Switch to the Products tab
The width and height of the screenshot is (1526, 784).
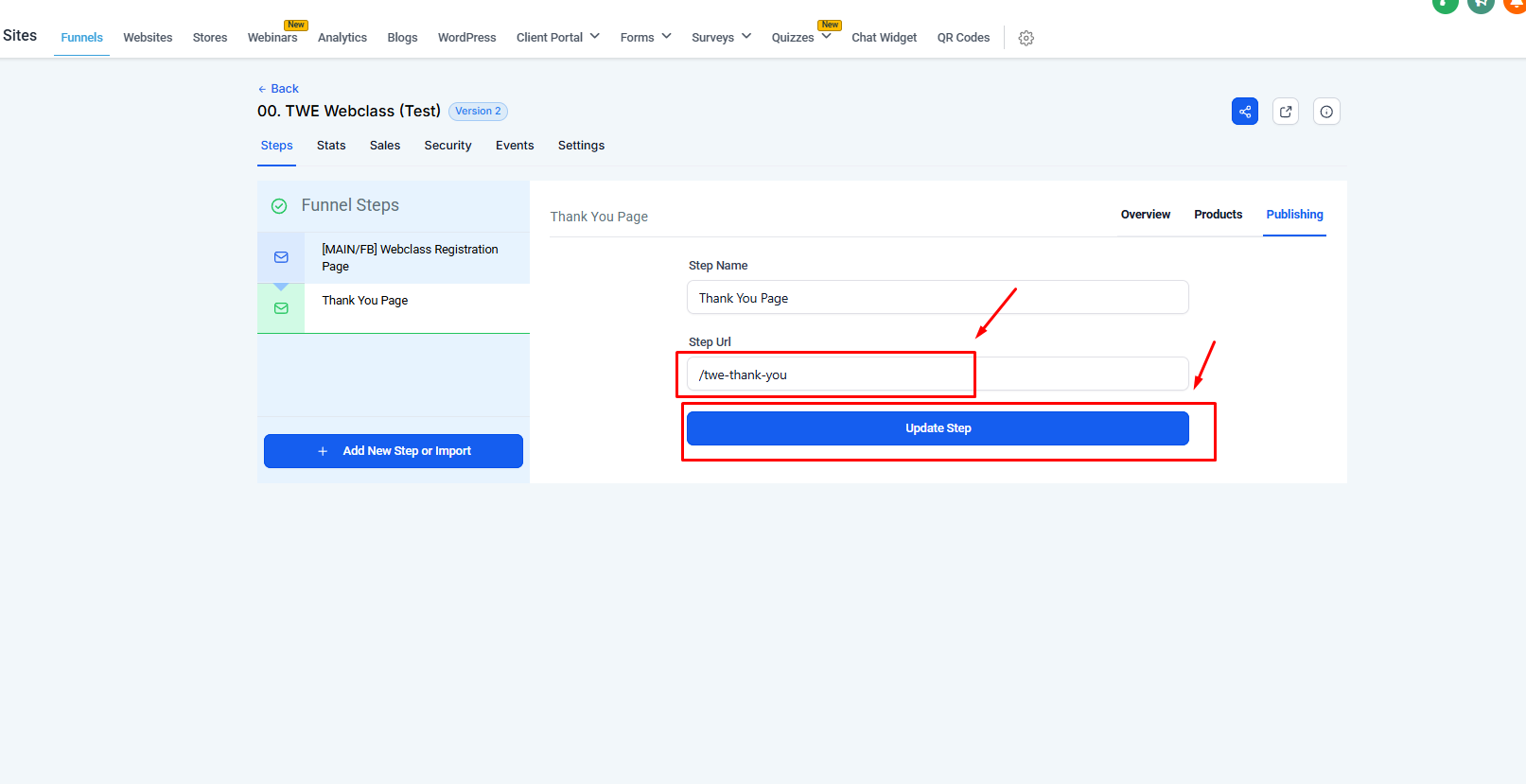click(x=1218, y=215)
